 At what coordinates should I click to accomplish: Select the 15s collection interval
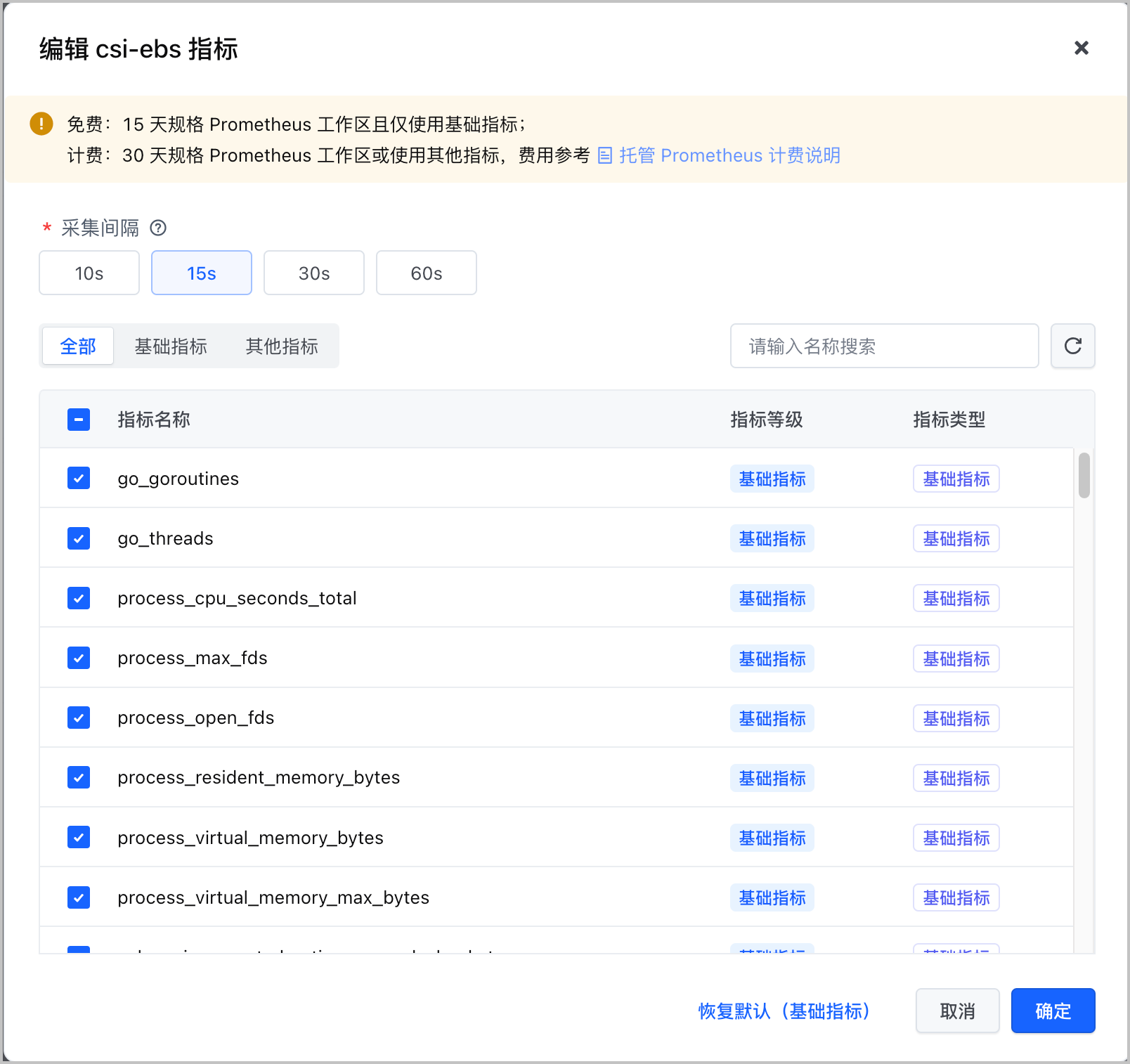pos(202,273)
